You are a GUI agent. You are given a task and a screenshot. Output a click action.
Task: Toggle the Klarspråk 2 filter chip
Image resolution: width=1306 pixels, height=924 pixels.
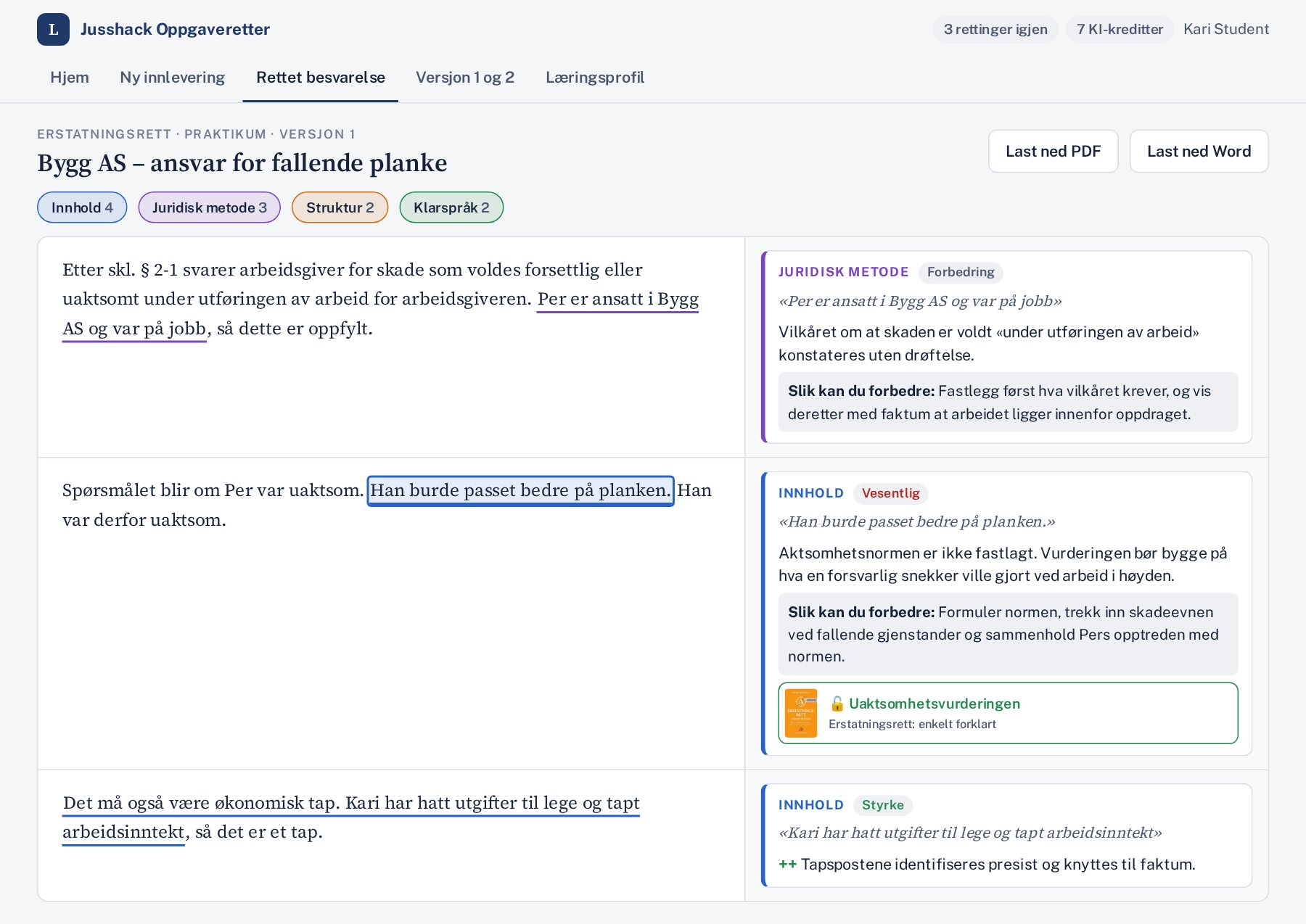451,207
